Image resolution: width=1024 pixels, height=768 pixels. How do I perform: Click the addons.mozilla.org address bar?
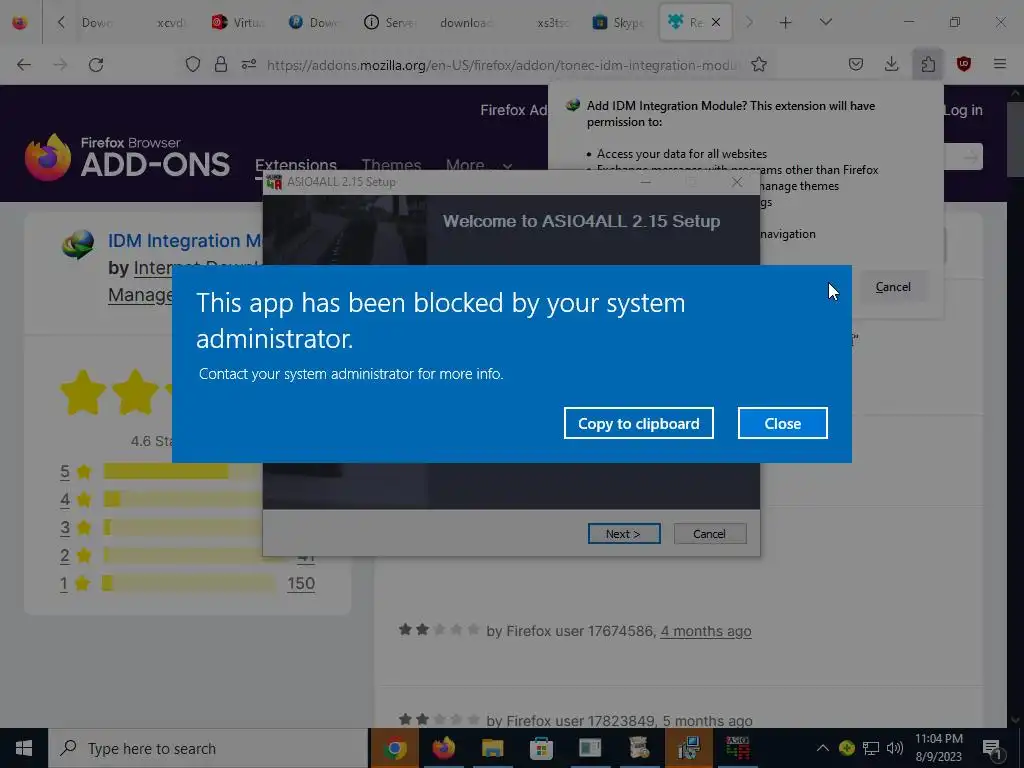[x=503, y=65]
